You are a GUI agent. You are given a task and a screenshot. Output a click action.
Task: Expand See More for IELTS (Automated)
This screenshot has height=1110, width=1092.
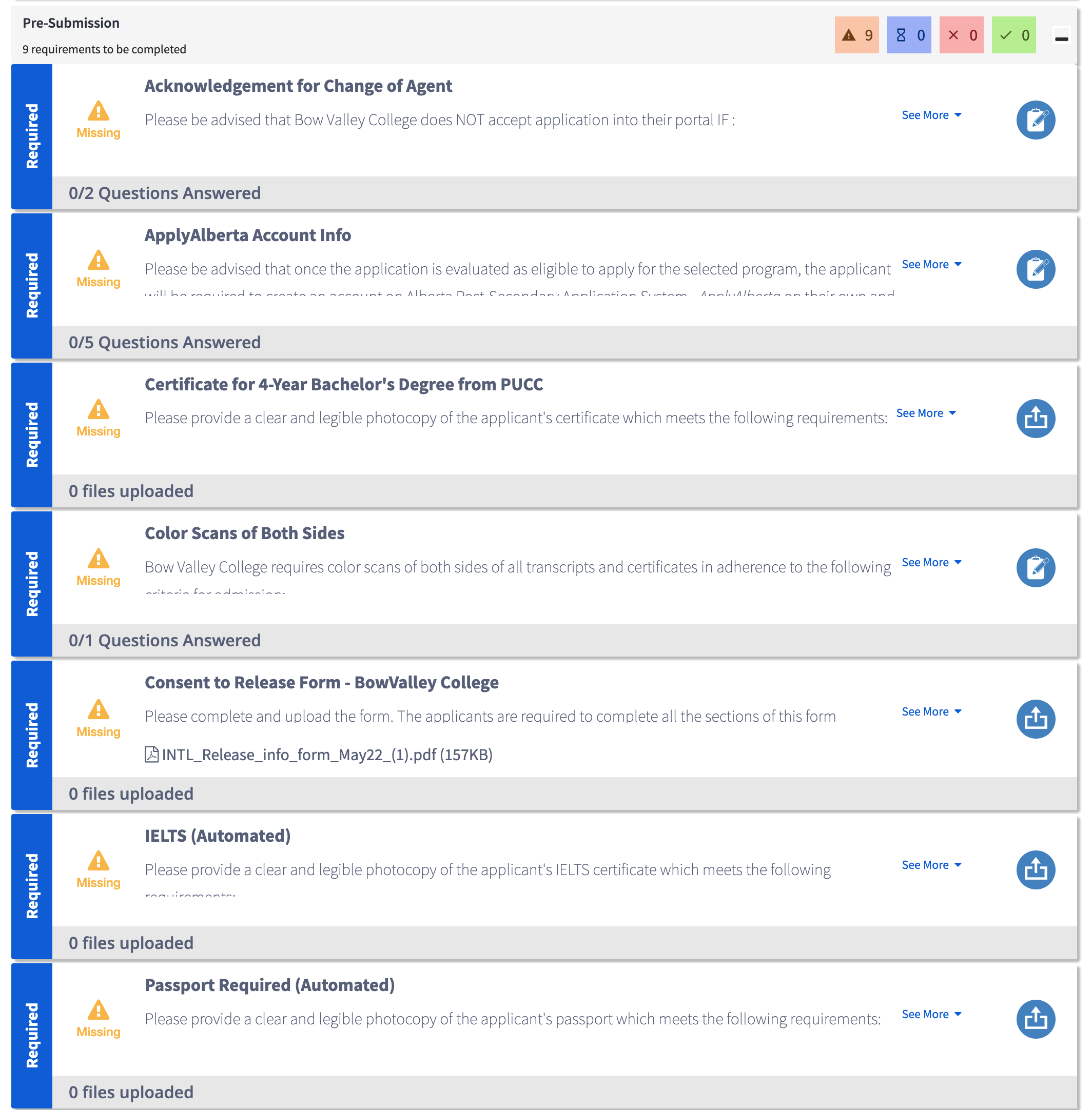pyautogui.click(x=931, y=865)
